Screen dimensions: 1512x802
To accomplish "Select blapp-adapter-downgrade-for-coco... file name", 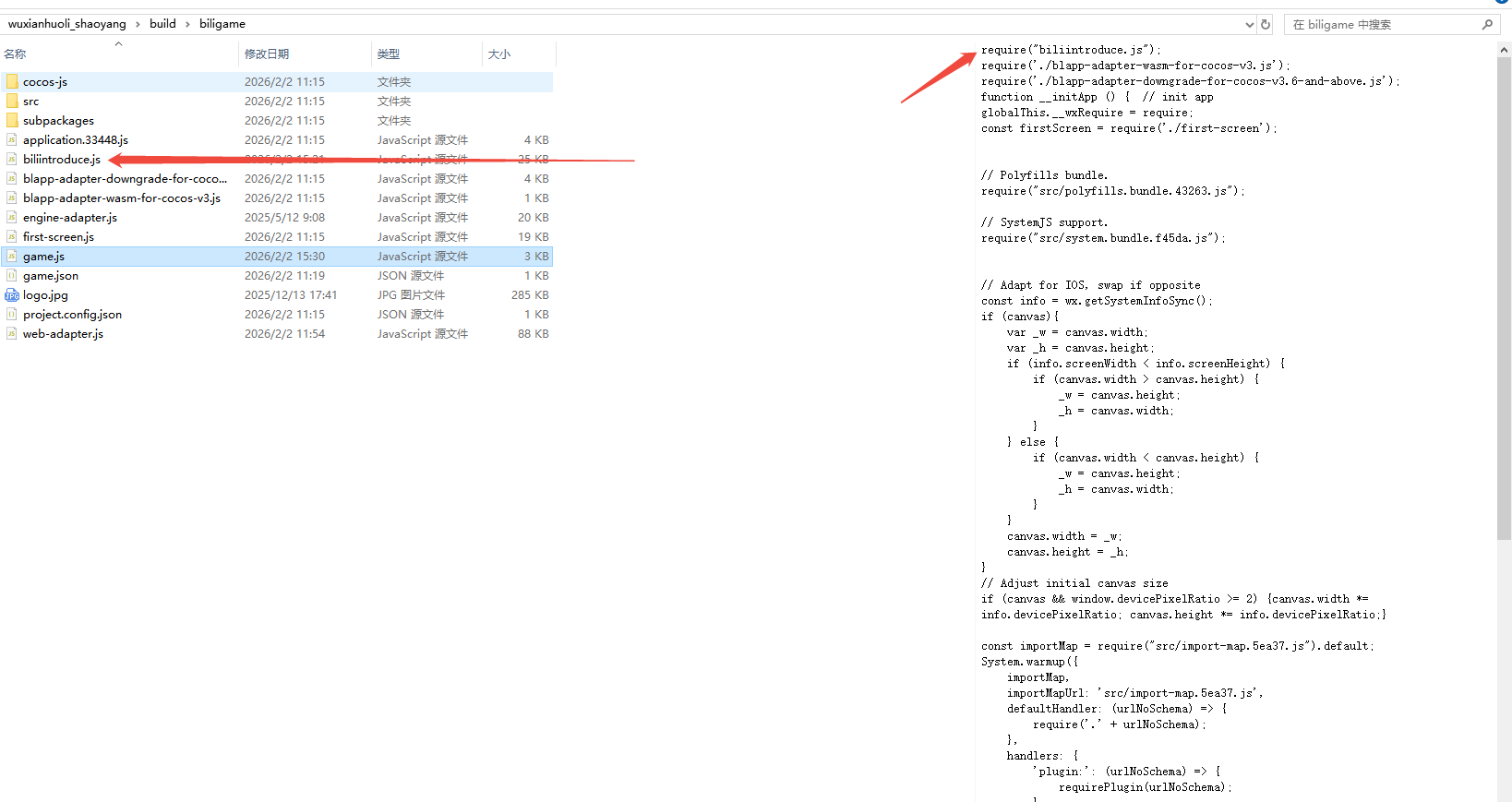I will (125, 179).
